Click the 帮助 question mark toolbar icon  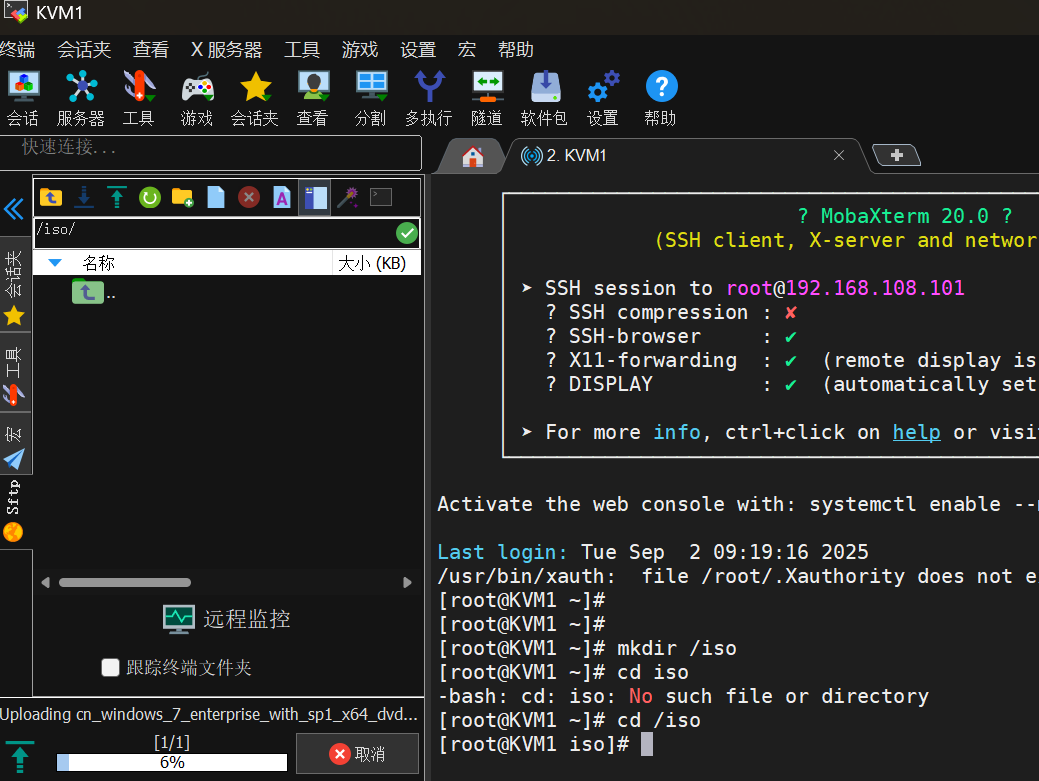tap(661, 99)
